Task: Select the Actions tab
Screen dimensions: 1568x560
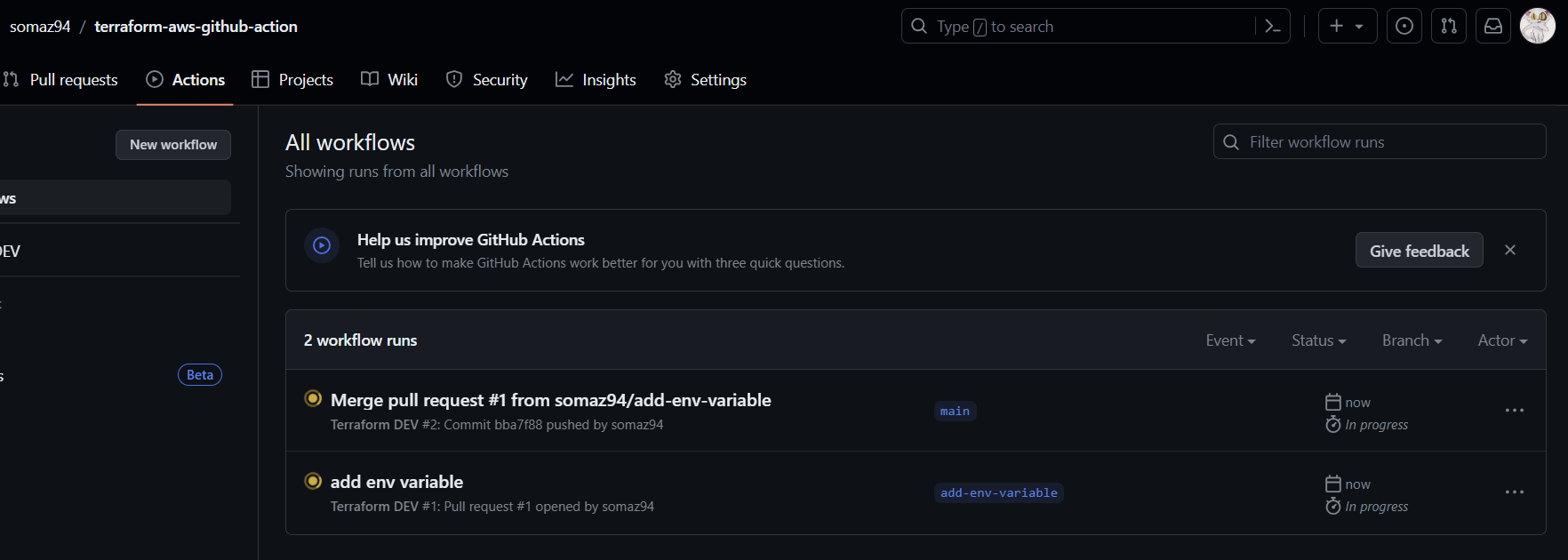Action: [186, 80]
